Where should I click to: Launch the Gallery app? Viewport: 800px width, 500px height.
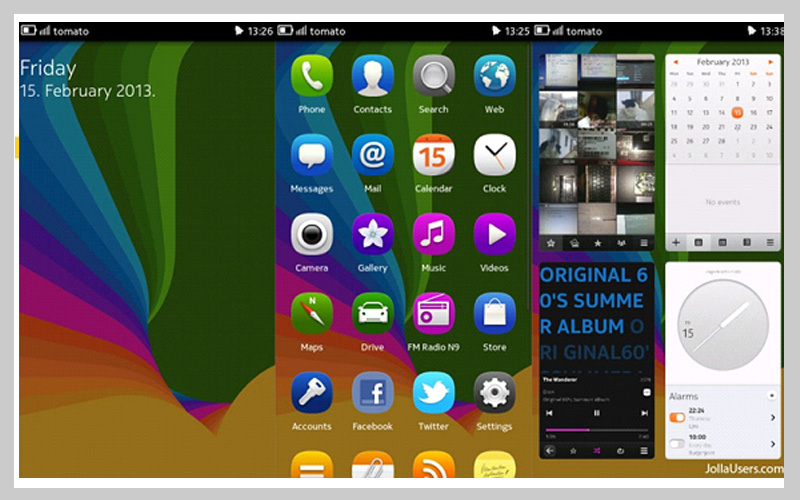pos(372,235)
